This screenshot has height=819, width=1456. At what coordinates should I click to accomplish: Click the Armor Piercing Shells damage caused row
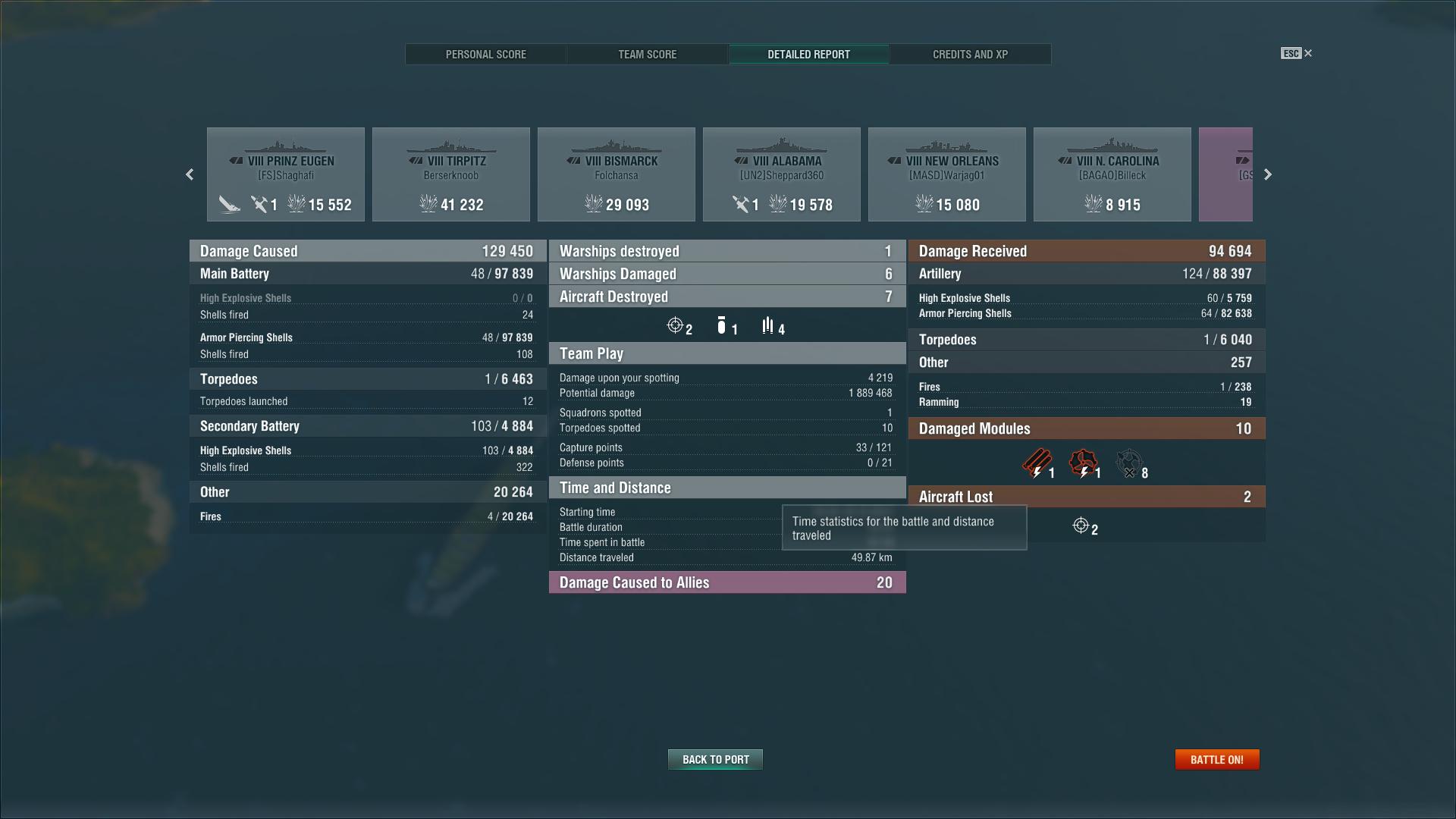(367, 337)
